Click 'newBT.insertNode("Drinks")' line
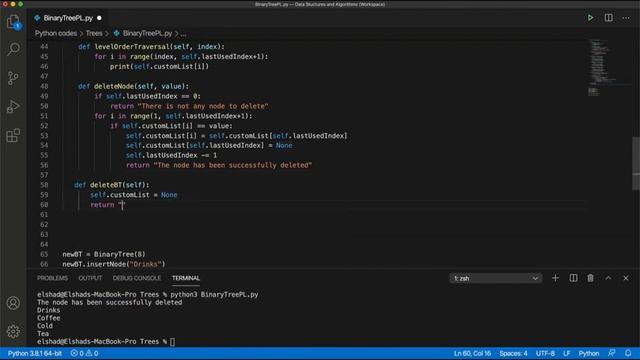Viewport: 640px width, 360px height. [114, 264]
